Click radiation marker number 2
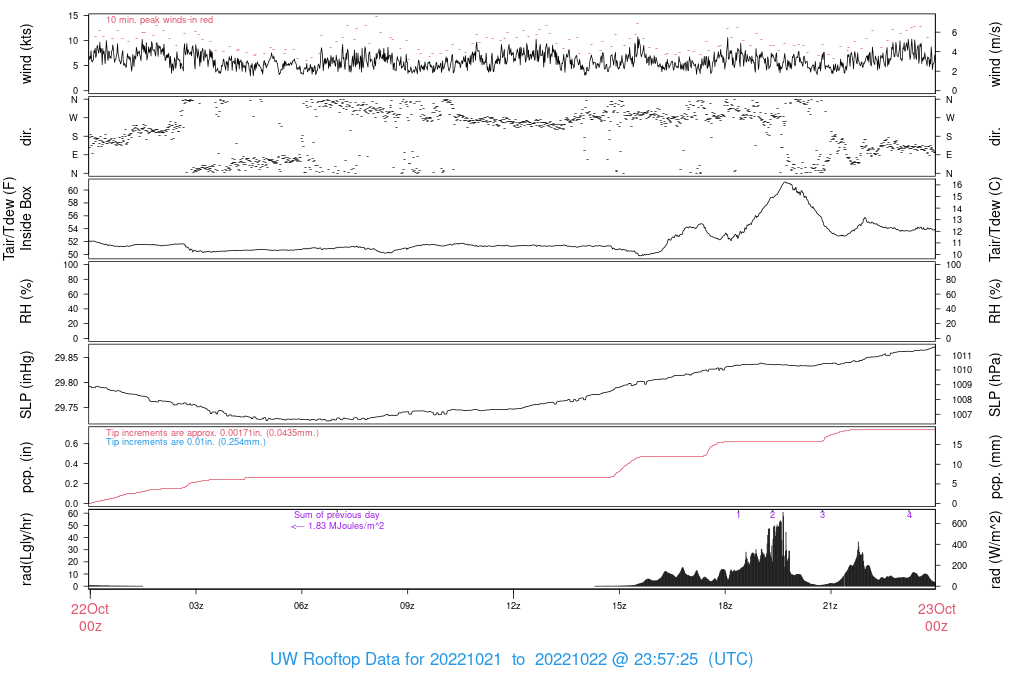This screenshot has width=1024, height=700. point(772,515)
